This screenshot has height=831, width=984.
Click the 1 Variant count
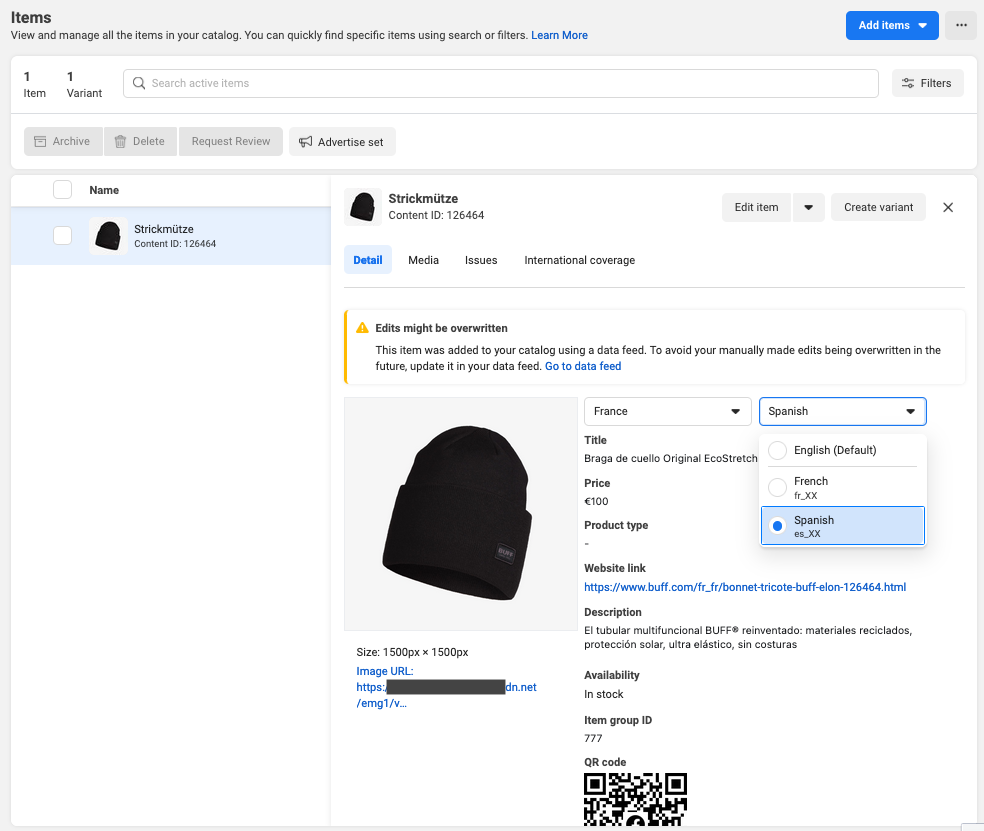(x=84, y=85)
